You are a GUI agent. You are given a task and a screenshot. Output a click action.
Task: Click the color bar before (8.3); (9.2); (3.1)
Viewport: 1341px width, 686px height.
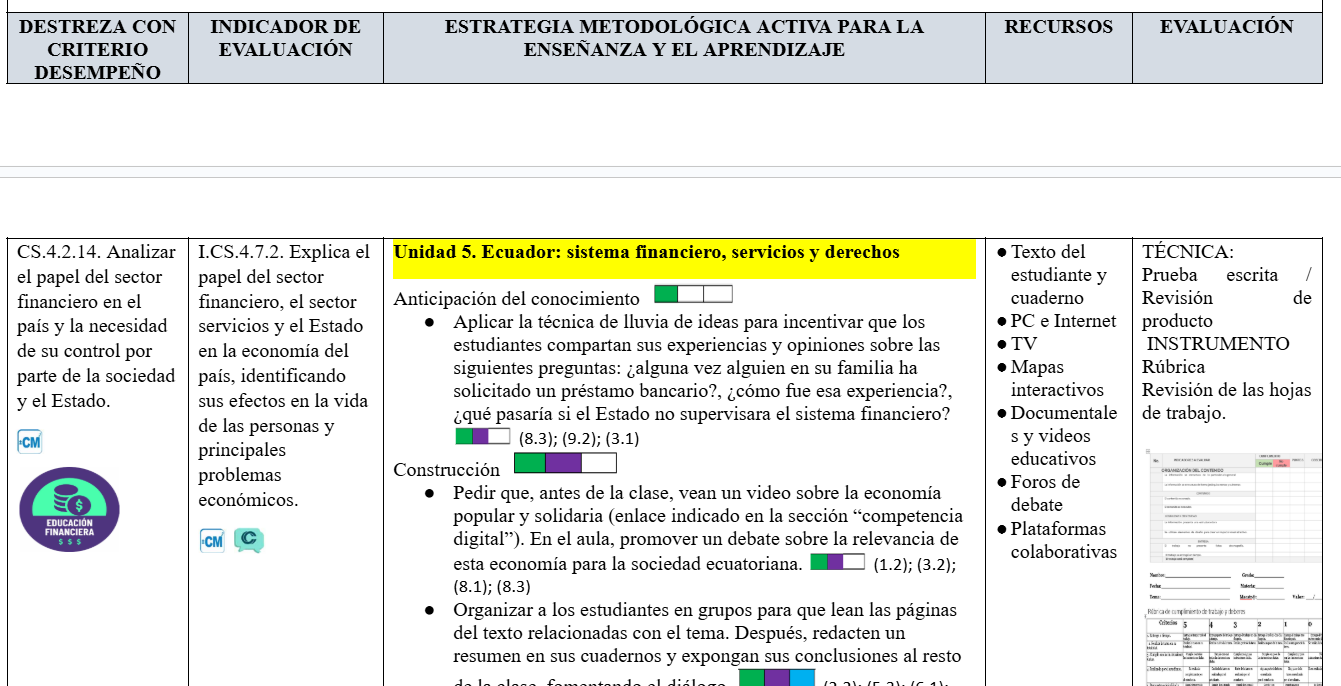click(x=483, y=436)
